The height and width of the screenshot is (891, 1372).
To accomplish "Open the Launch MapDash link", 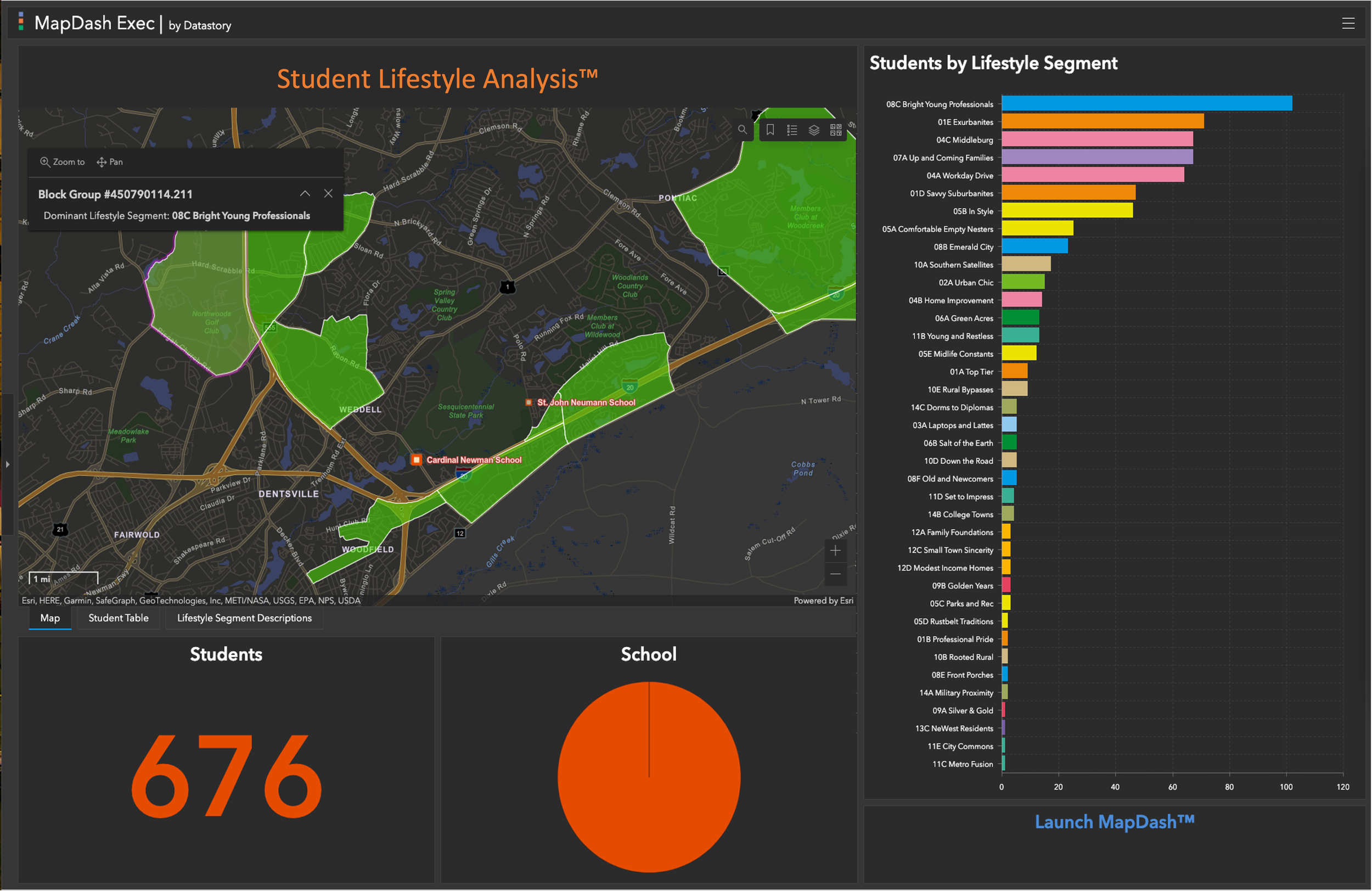I will point(1114,822).
